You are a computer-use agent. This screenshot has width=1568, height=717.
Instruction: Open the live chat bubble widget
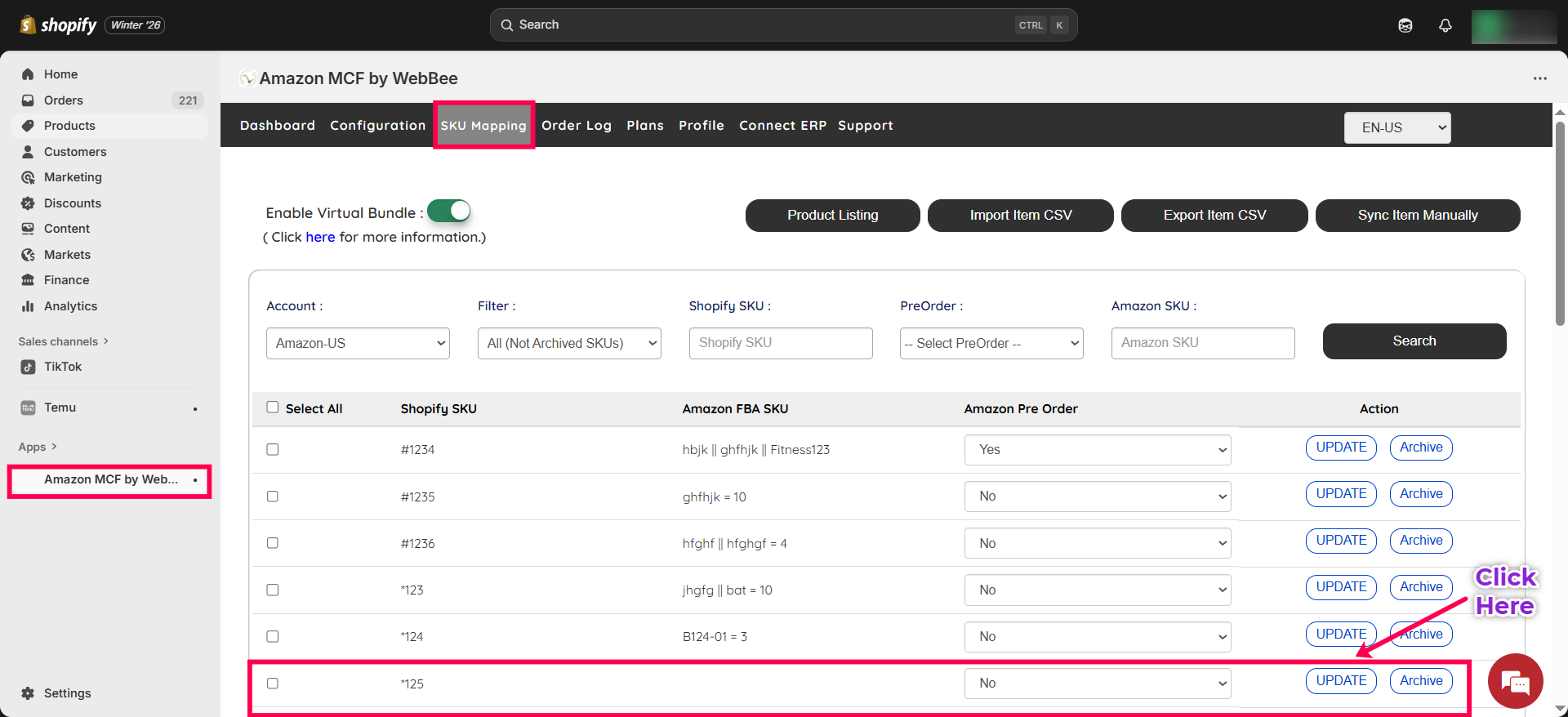(1515, 681)
